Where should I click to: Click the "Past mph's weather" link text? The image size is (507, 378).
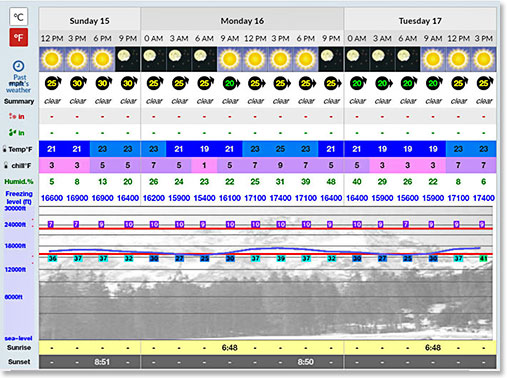pyautogui.click(x=18, y=84)
